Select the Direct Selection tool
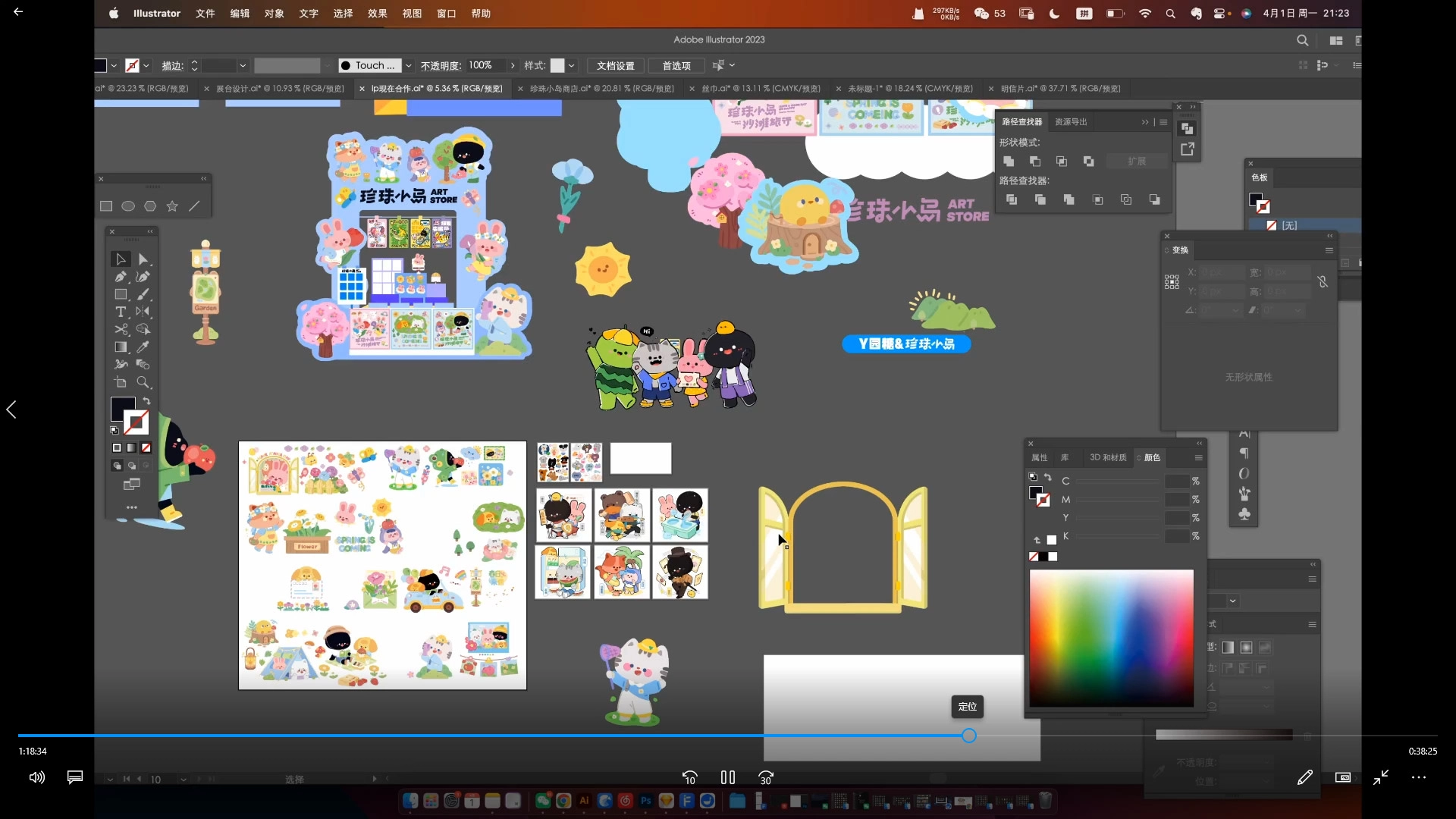The image size is (1456, 819). 143,259
